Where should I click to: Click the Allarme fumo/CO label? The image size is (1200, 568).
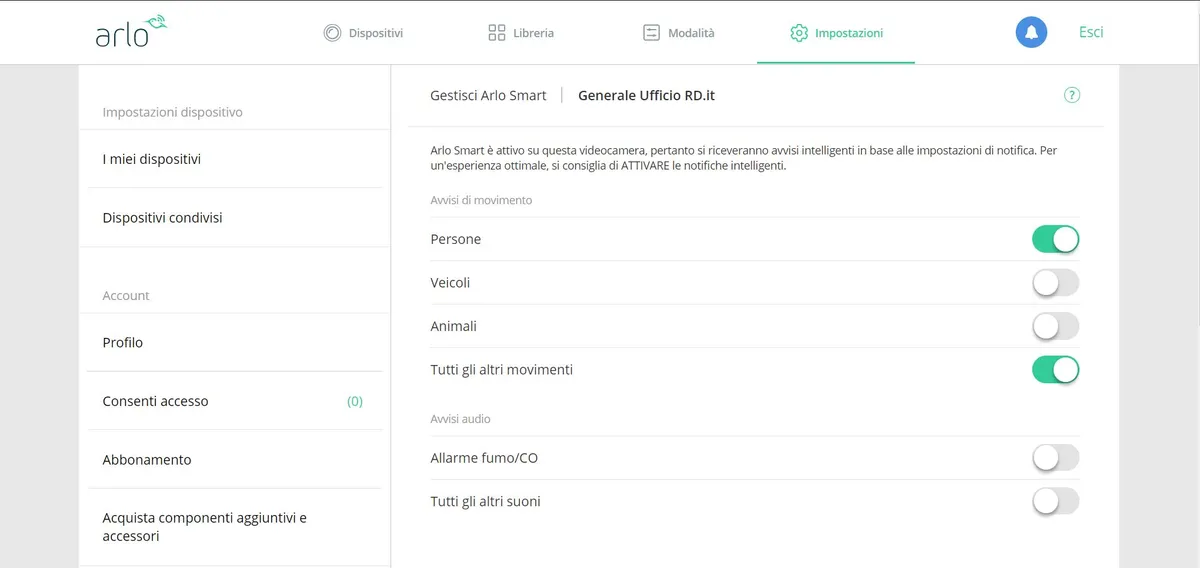(484, 458)
